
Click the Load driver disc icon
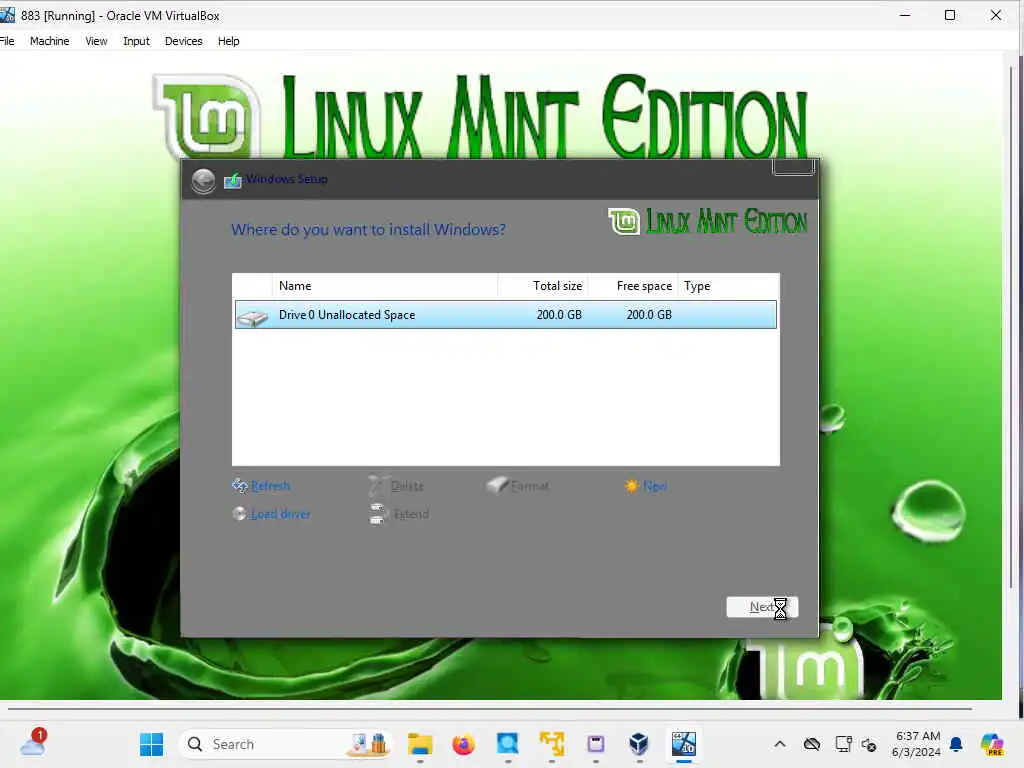240,514
